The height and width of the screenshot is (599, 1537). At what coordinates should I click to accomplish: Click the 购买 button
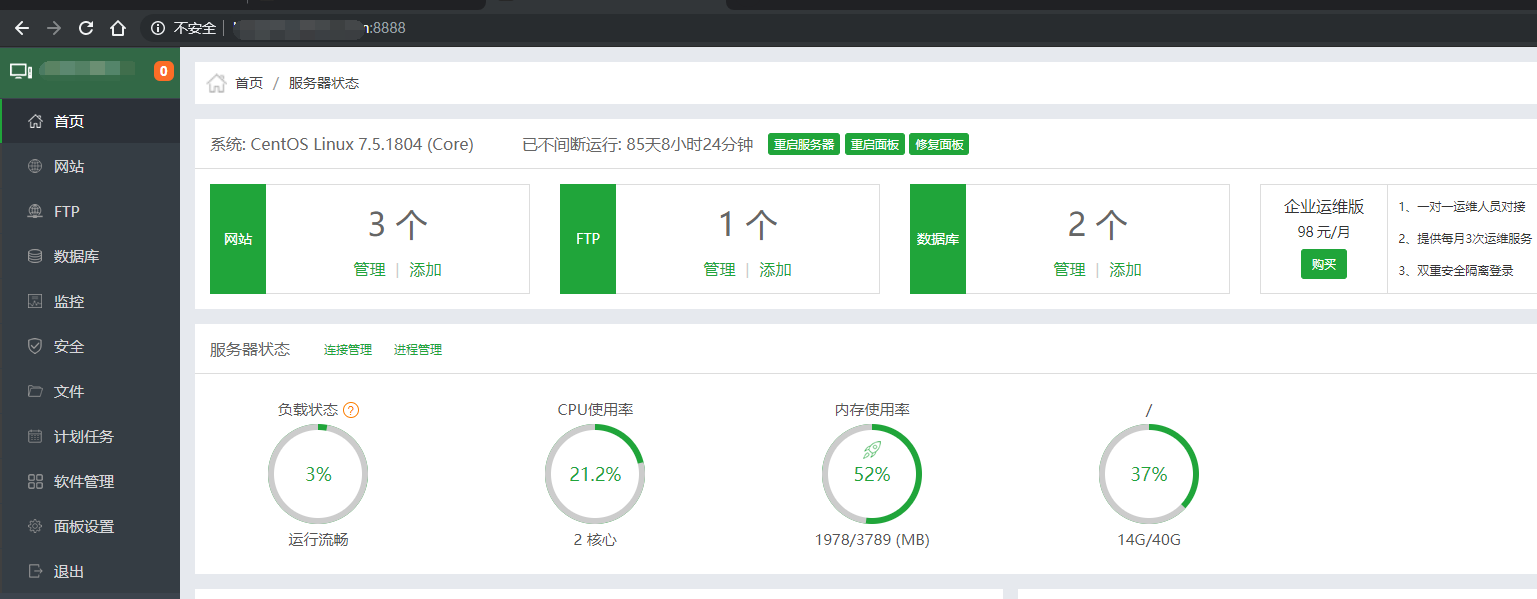tap(1324, 264)
